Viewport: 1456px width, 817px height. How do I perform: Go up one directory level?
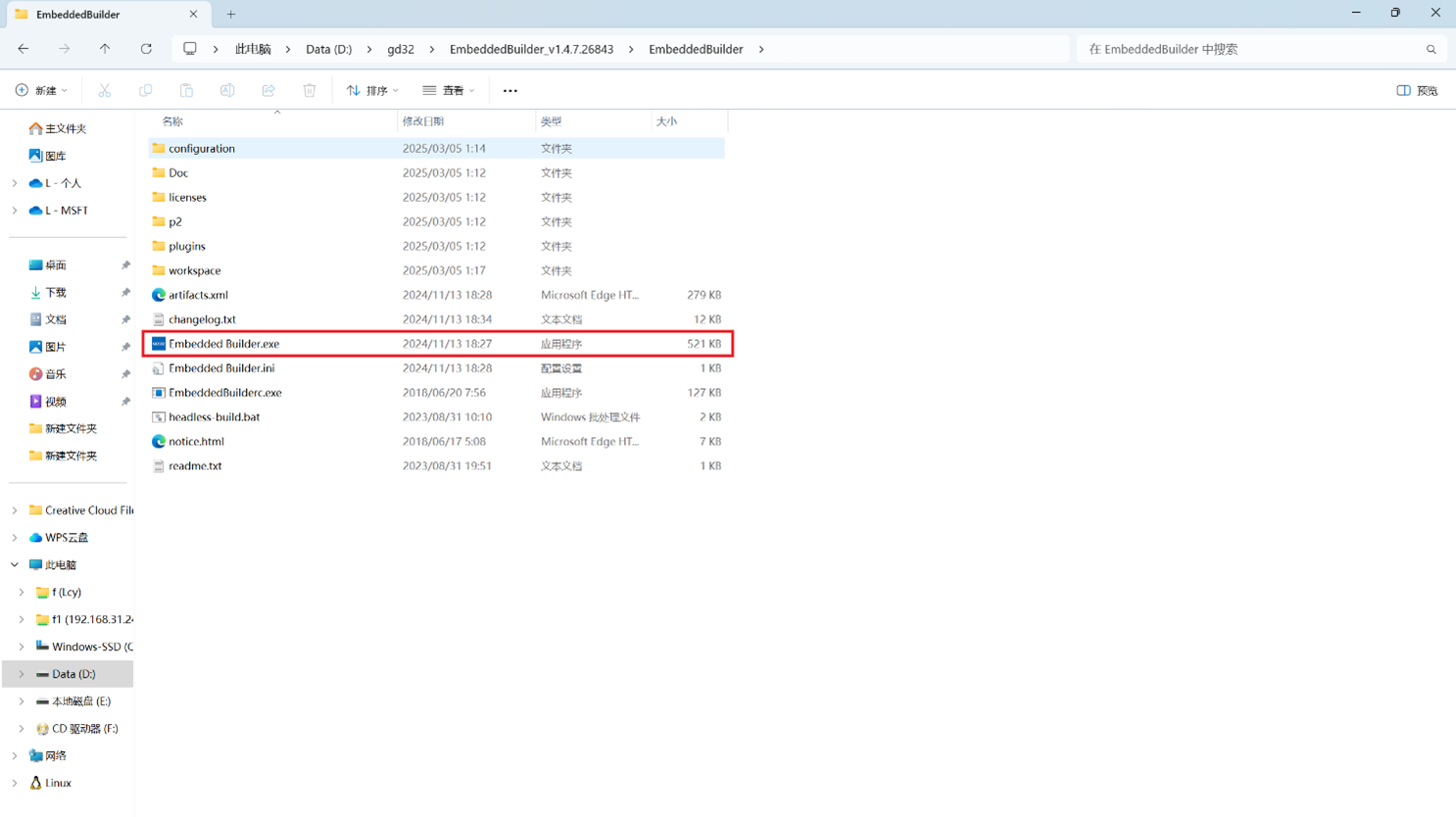pyautogui.click(x=105, y=49)
